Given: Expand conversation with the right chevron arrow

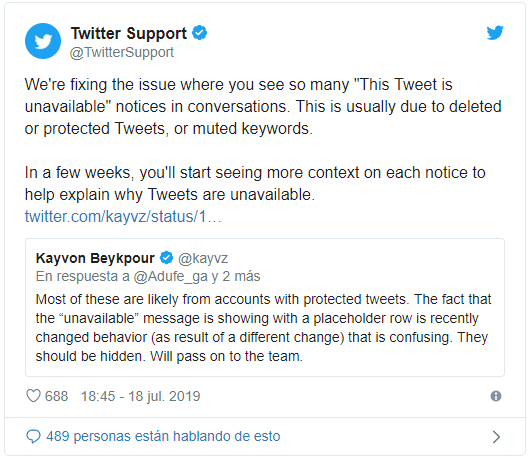Looking at the screenshot, I should point(496,437).
